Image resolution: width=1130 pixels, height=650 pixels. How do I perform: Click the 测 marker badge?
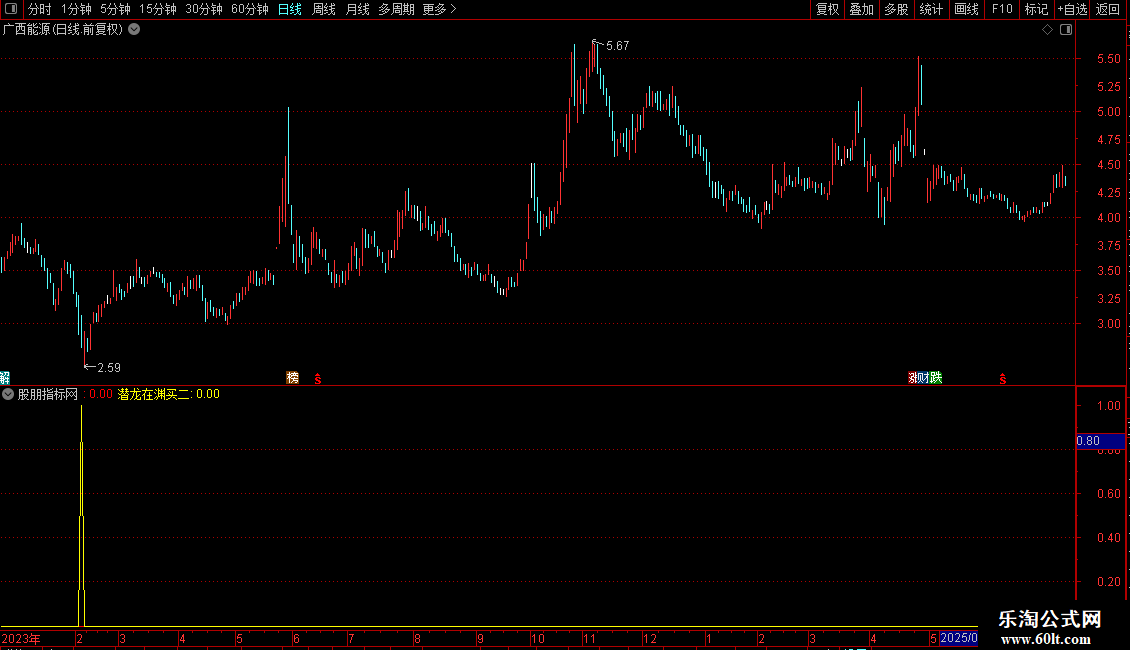(x=912, y=378)
